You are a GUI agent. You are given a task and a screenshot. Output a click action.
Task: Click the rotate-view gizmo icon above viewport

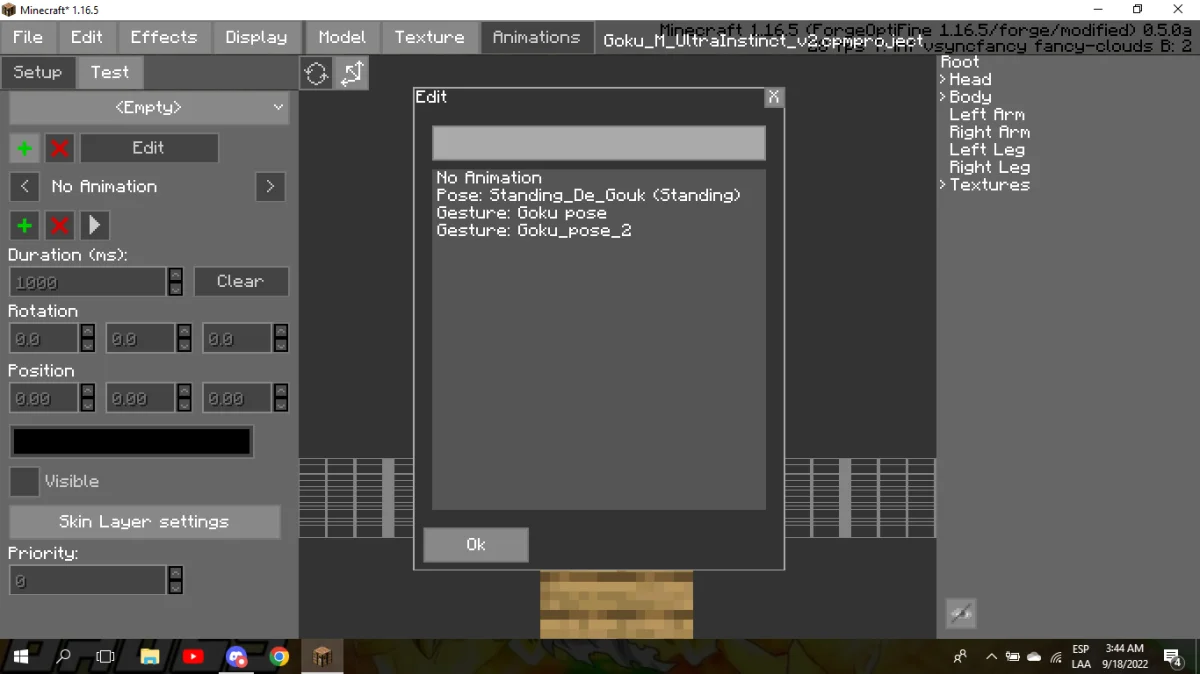click(x=317, y=72)
